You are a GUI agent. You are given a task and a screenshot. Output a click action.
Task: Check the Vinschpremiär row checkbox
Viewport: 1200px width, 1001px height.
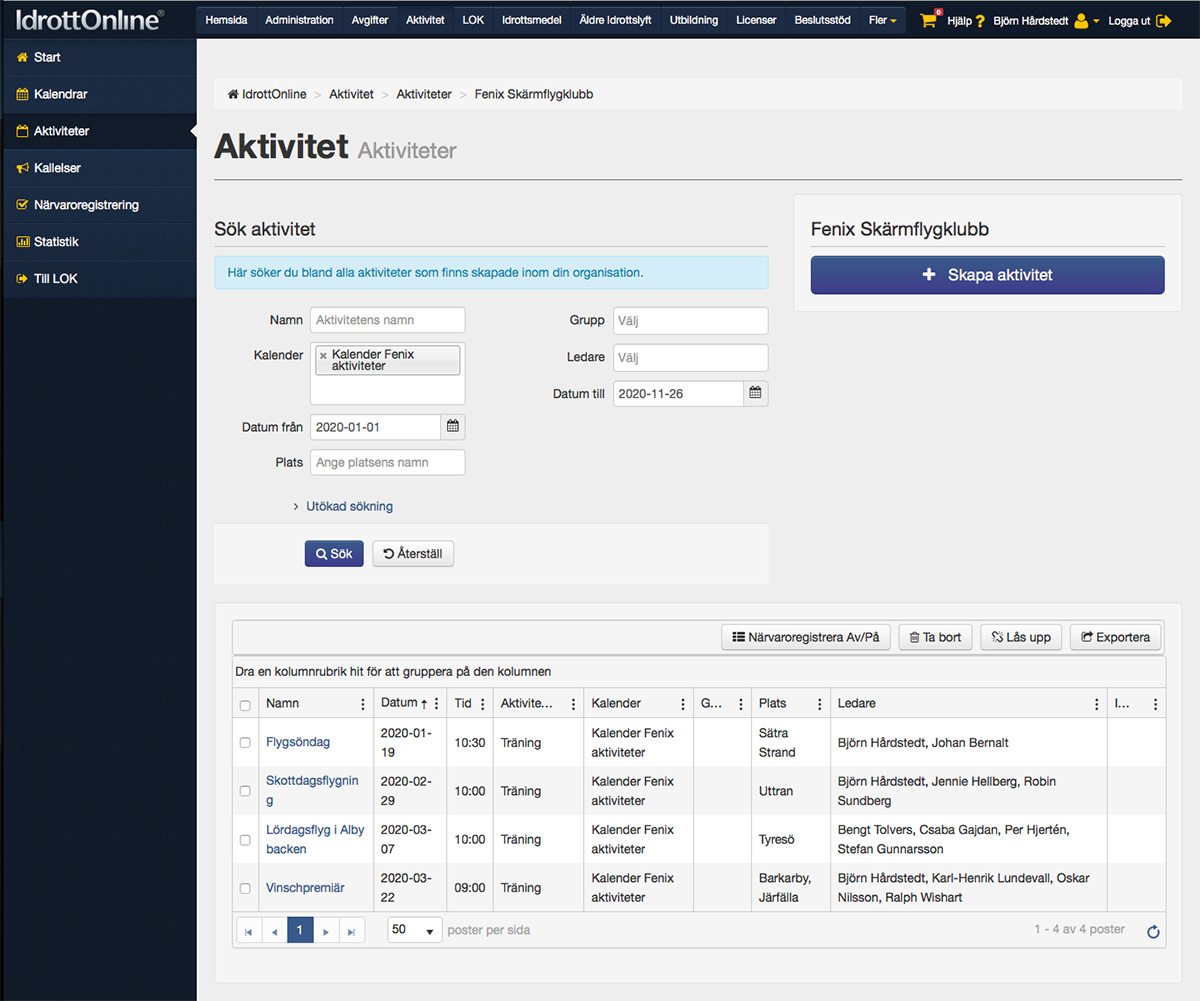coord(245,888)
